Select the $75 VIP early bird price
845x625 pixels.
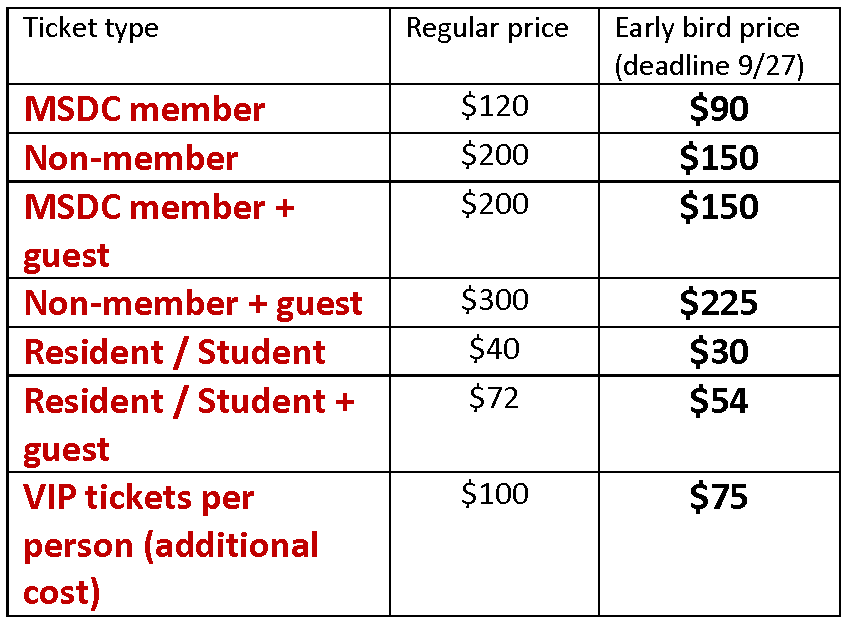pyautogui.click(x=719, y=498)
